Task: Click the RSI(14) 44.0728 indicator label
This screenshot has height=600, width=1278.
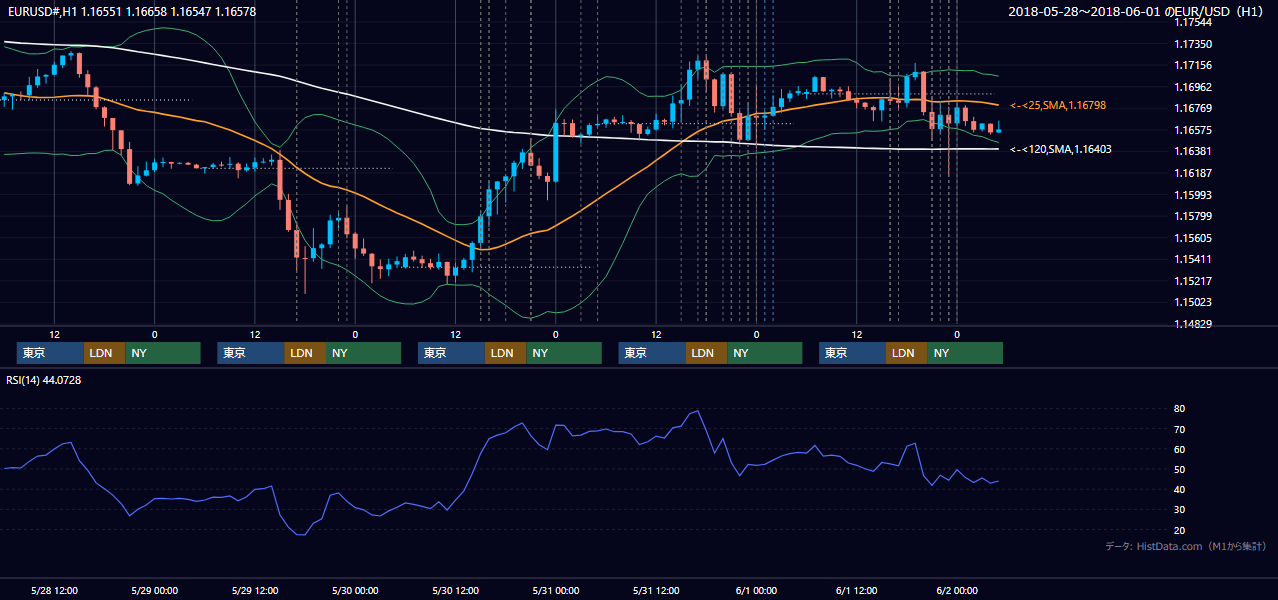Action: coord(44,380)
